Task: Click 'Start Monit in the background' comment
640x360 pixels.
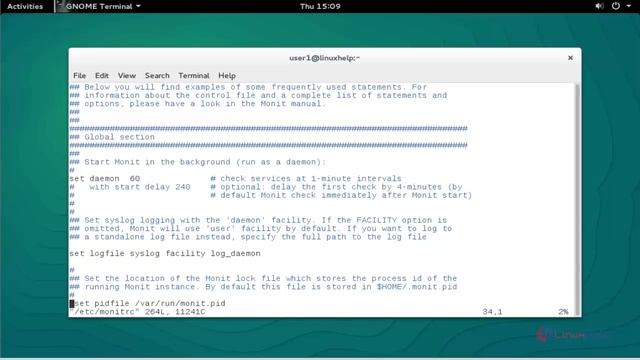Action: click(x=198, y=162)
